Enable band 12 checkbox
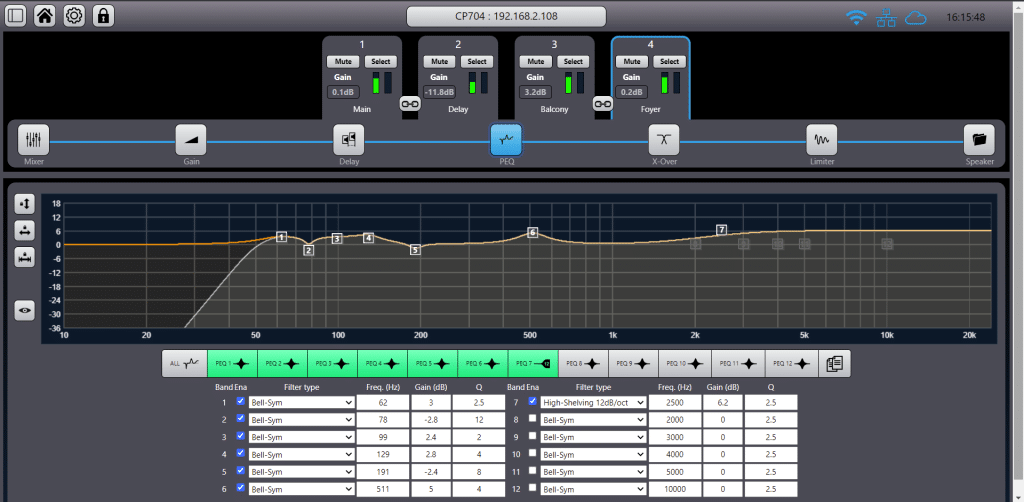The image size is (1024, 502). (x=532, y=488)
